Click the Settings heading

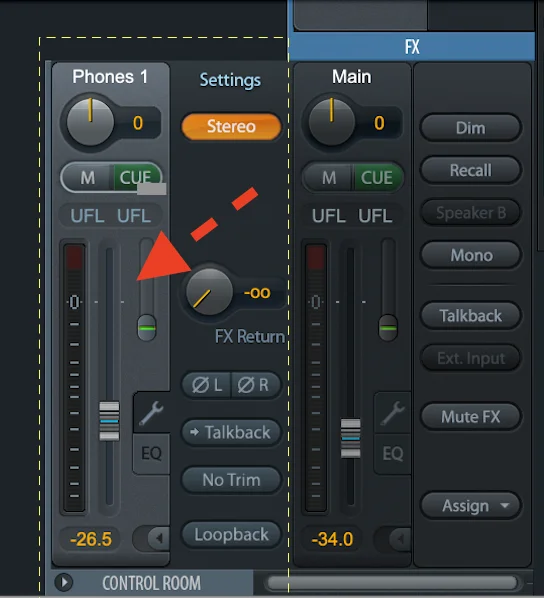[230, 80]
